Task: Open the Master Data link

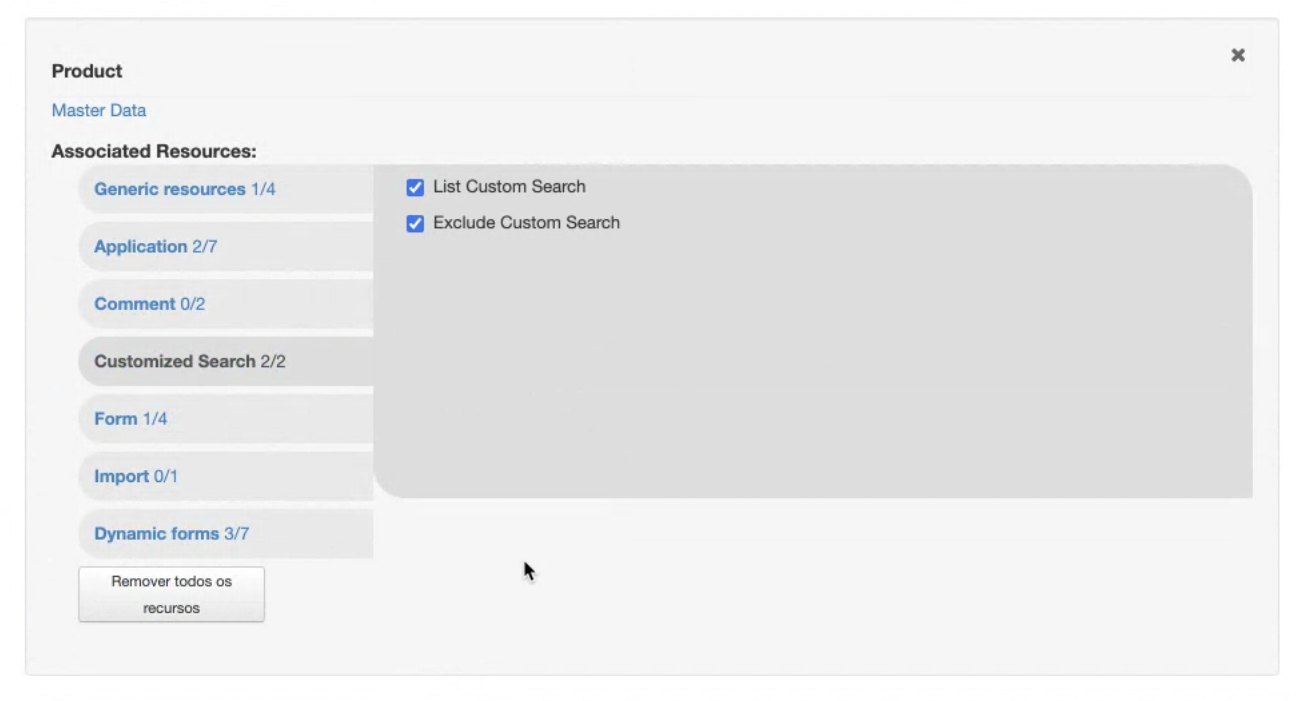Action: pos(98,110)
